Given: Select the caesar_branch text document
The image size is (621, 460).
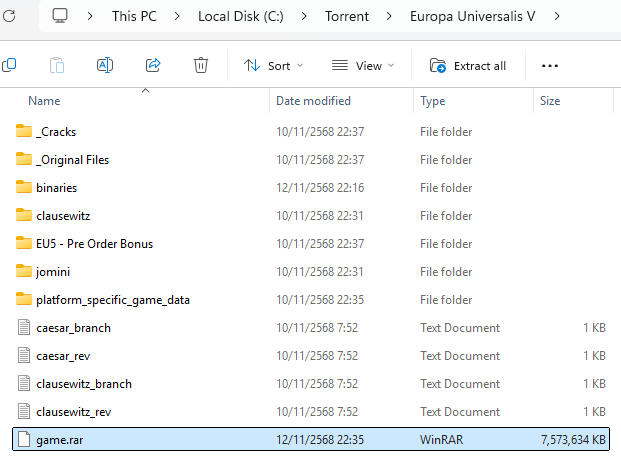Looking at the screenshot, I should [x=73, y=328].
